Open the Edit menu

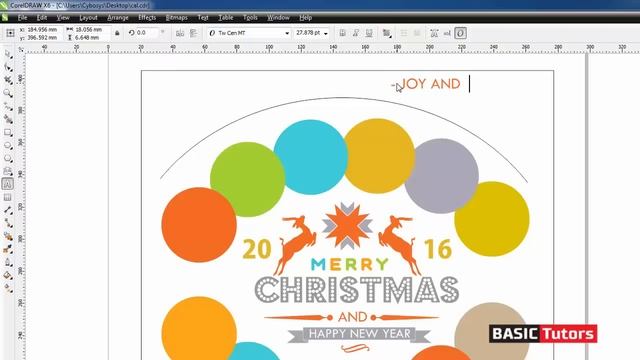pyautogui.click(x=42, y=18)
